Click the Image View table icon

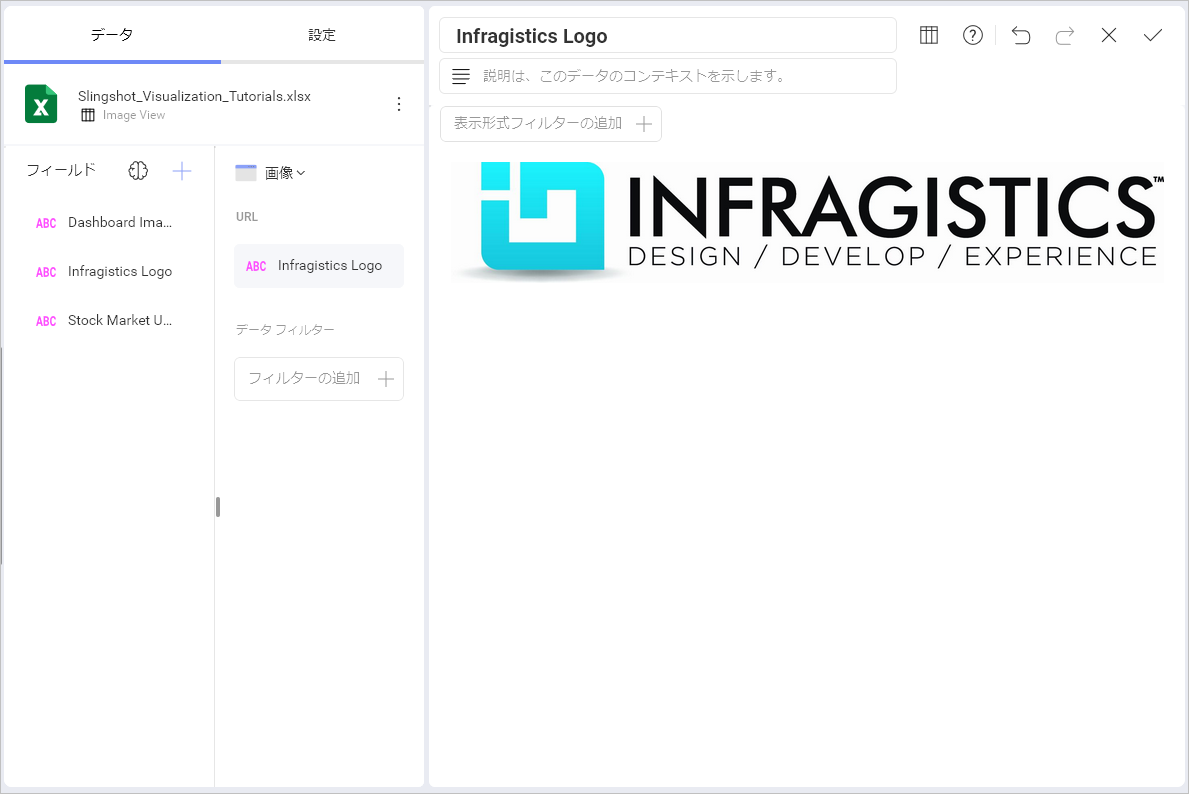pos(88,115)
